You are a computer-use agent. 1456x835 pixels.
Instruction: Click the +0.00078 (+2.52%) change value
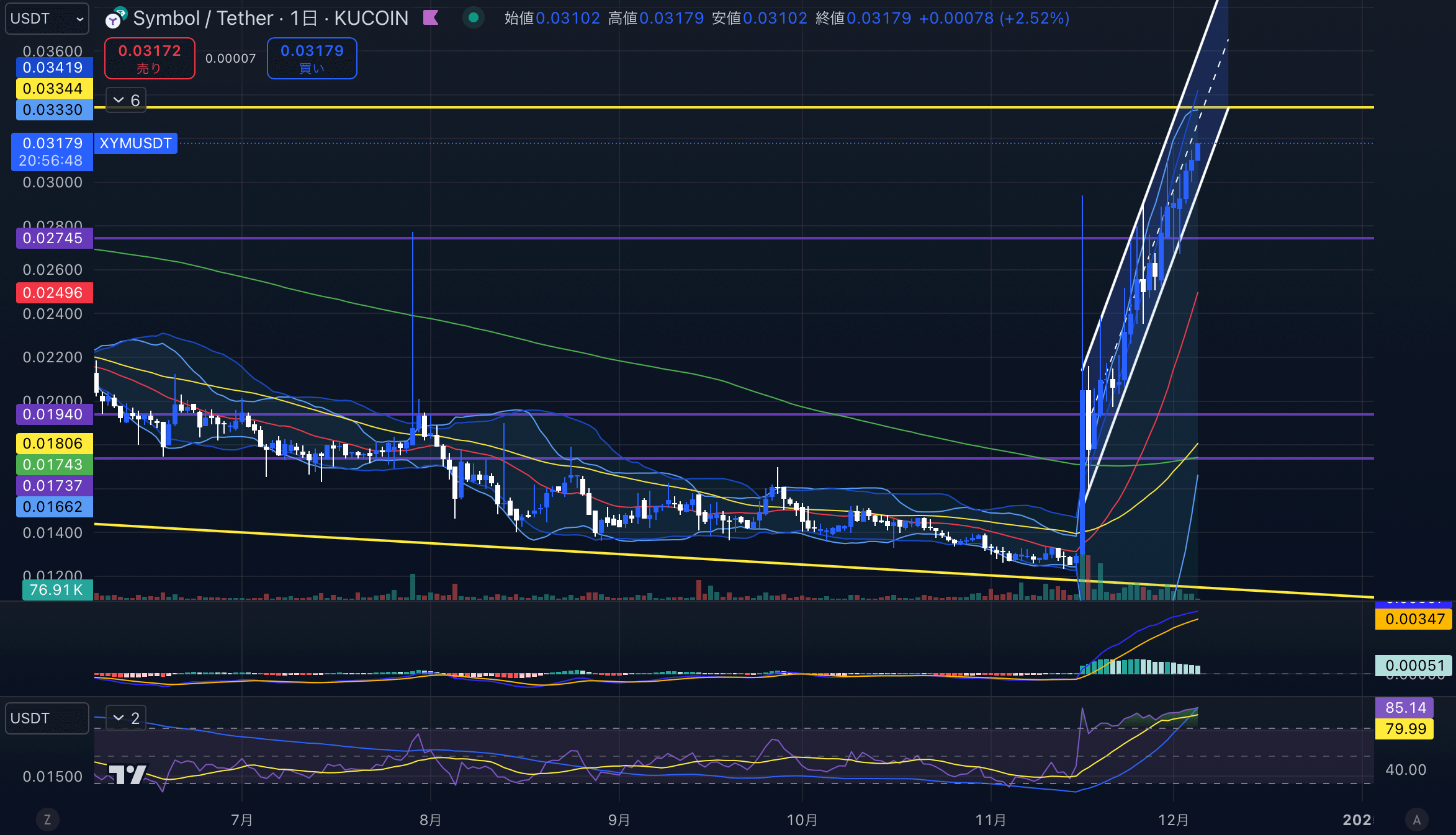994,18
